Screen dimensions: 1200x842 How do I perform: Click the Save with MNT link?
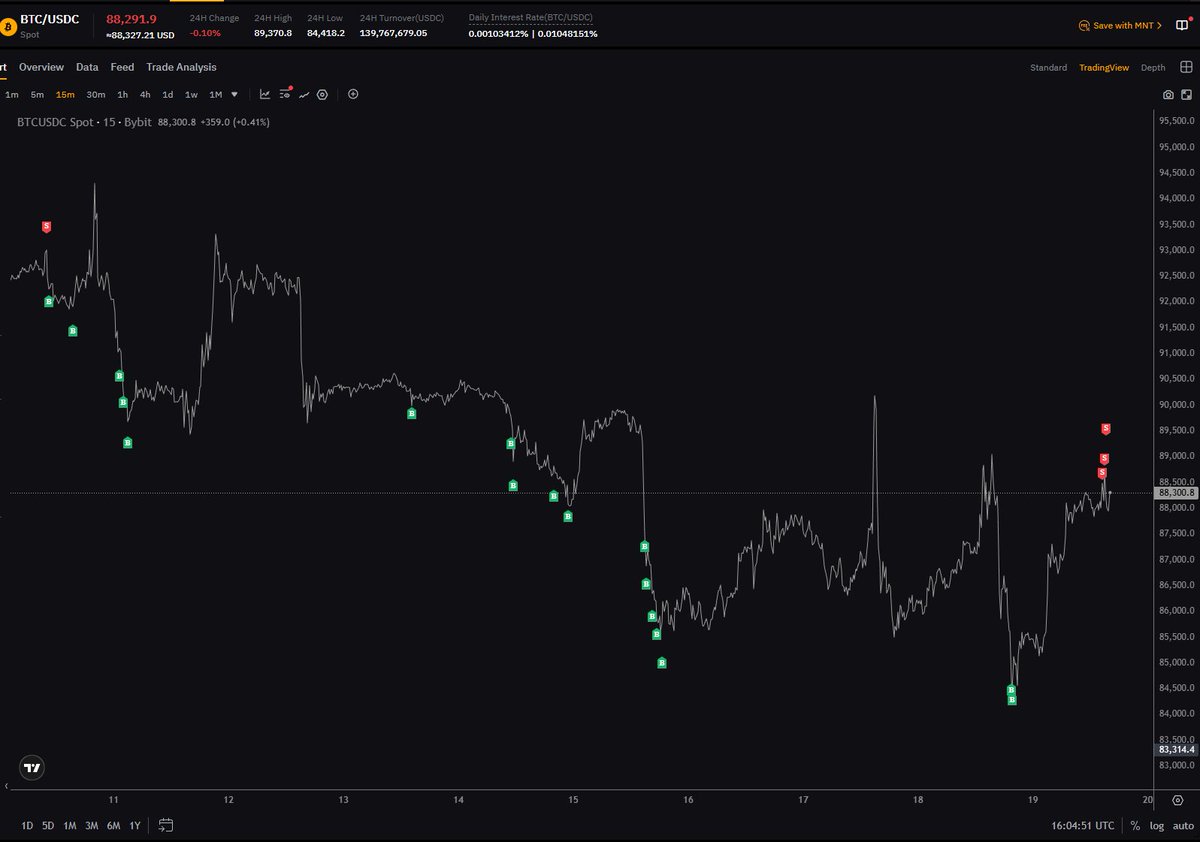1120,26
